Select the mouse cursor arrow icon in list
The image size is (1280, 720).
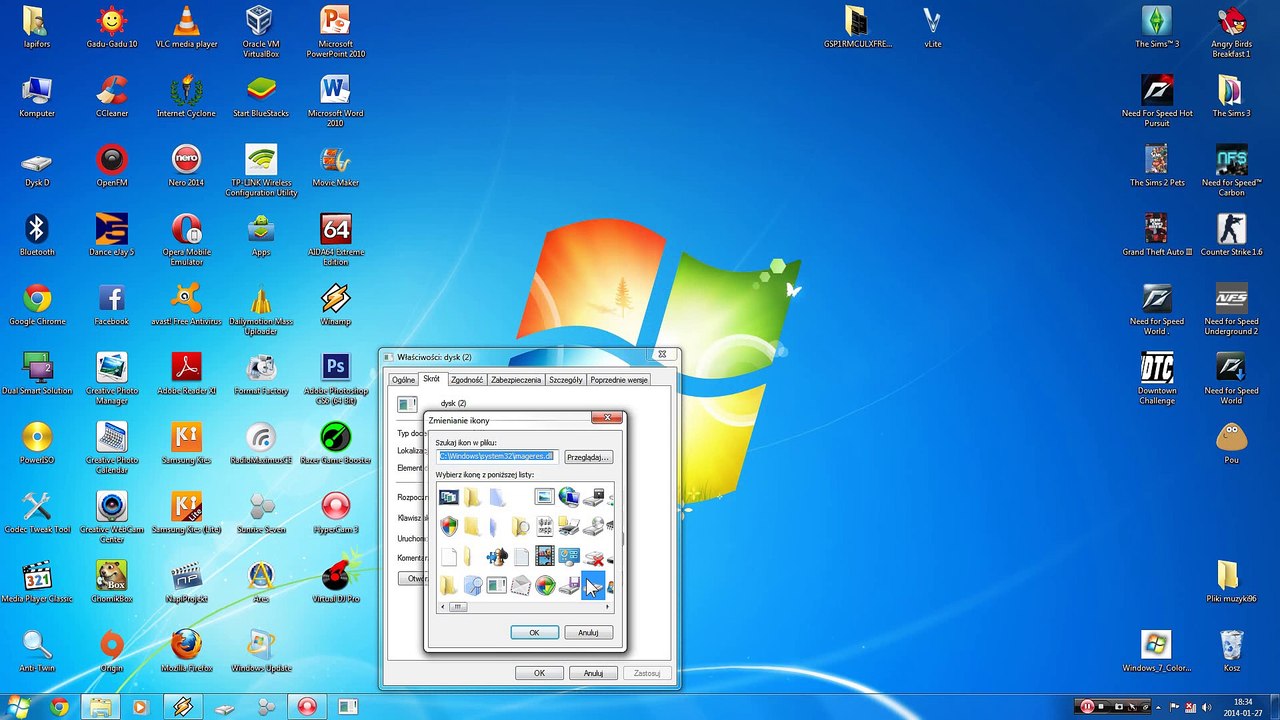click(x=593, y=586)
